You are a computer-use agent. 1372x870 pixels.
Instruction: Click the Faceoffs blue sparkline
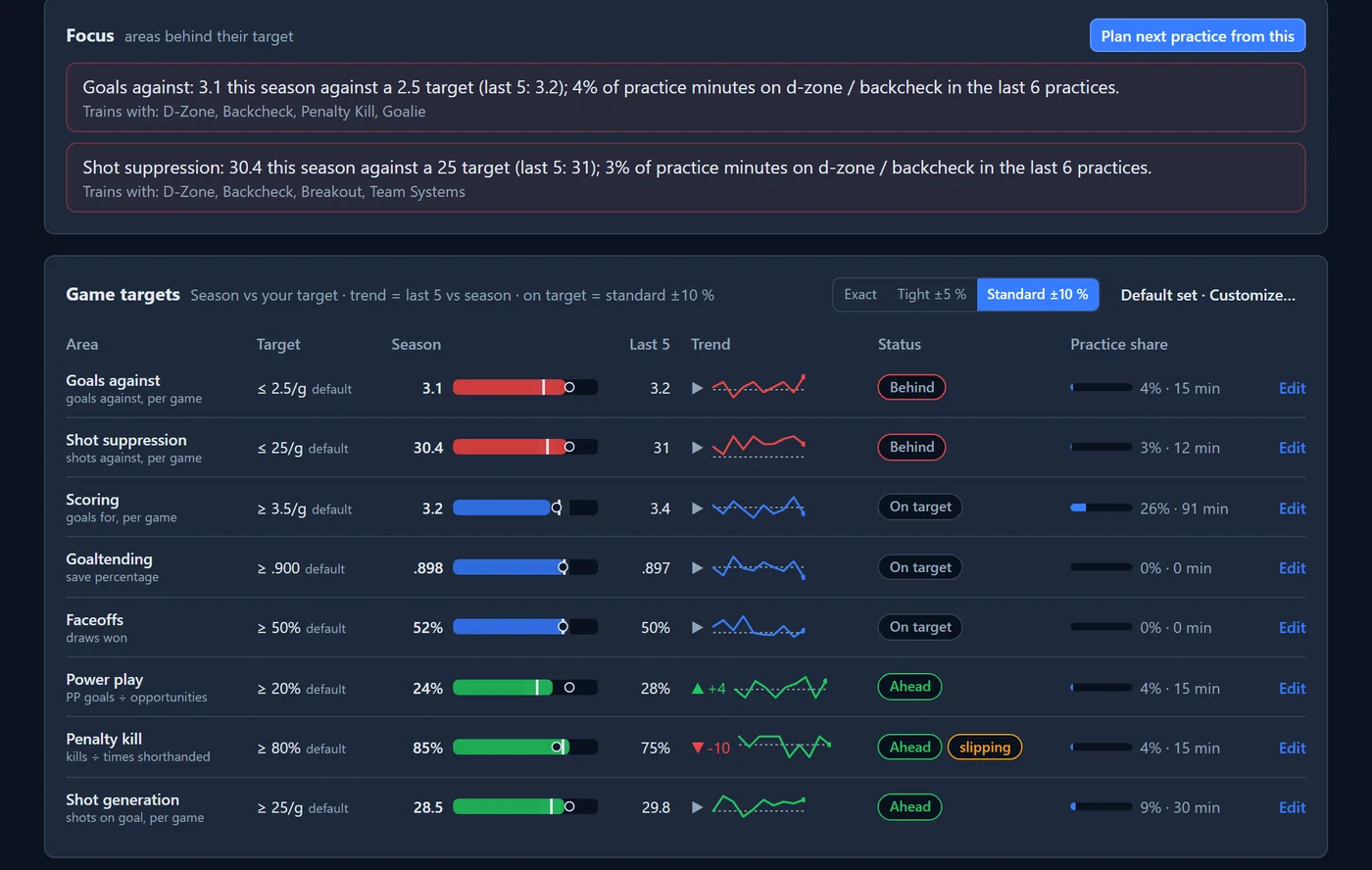coord(759,627)
